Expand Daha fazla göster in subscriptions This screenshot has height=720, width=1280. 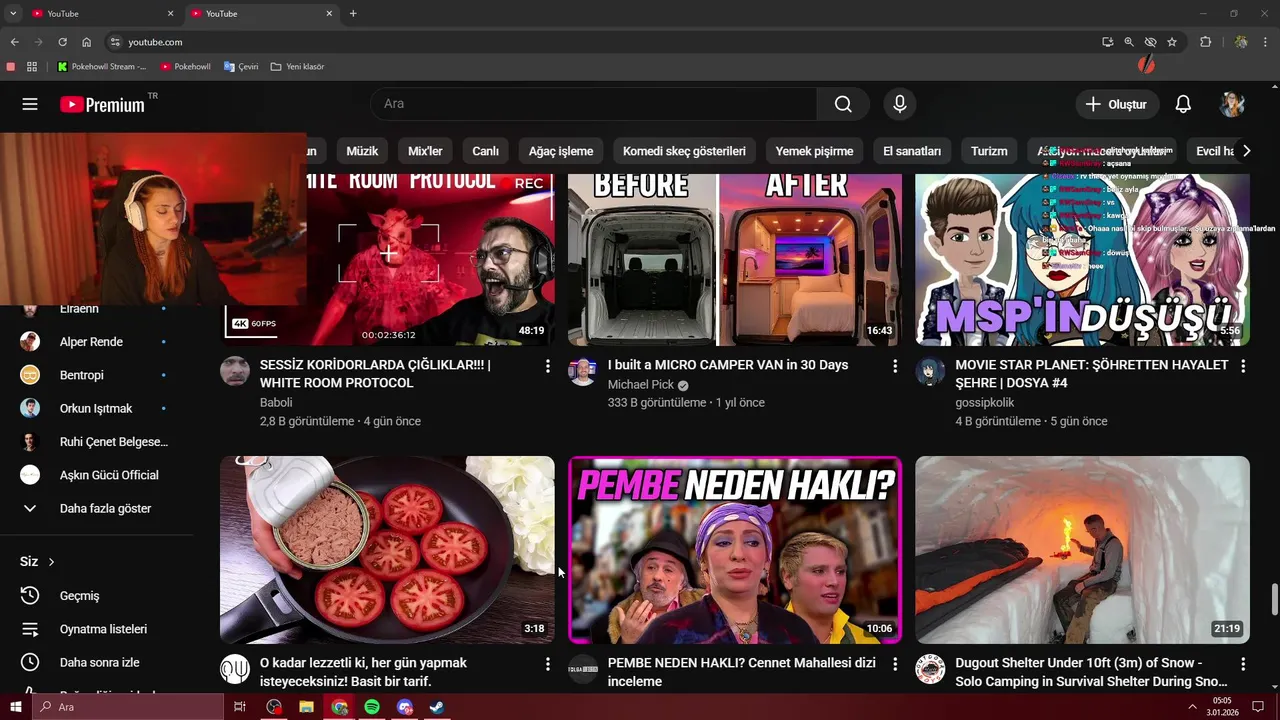tap(105, 508)
